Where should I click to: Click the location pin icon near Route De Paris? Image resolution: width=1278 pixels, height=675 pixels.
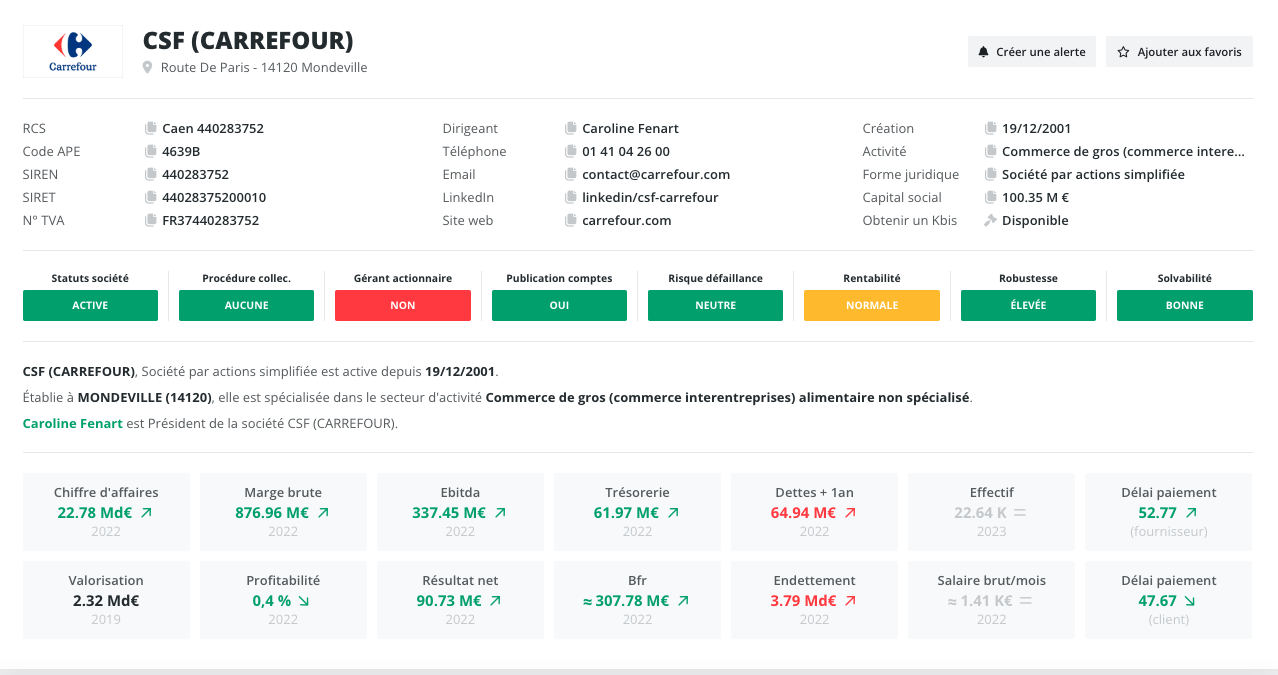click(148, 68)
